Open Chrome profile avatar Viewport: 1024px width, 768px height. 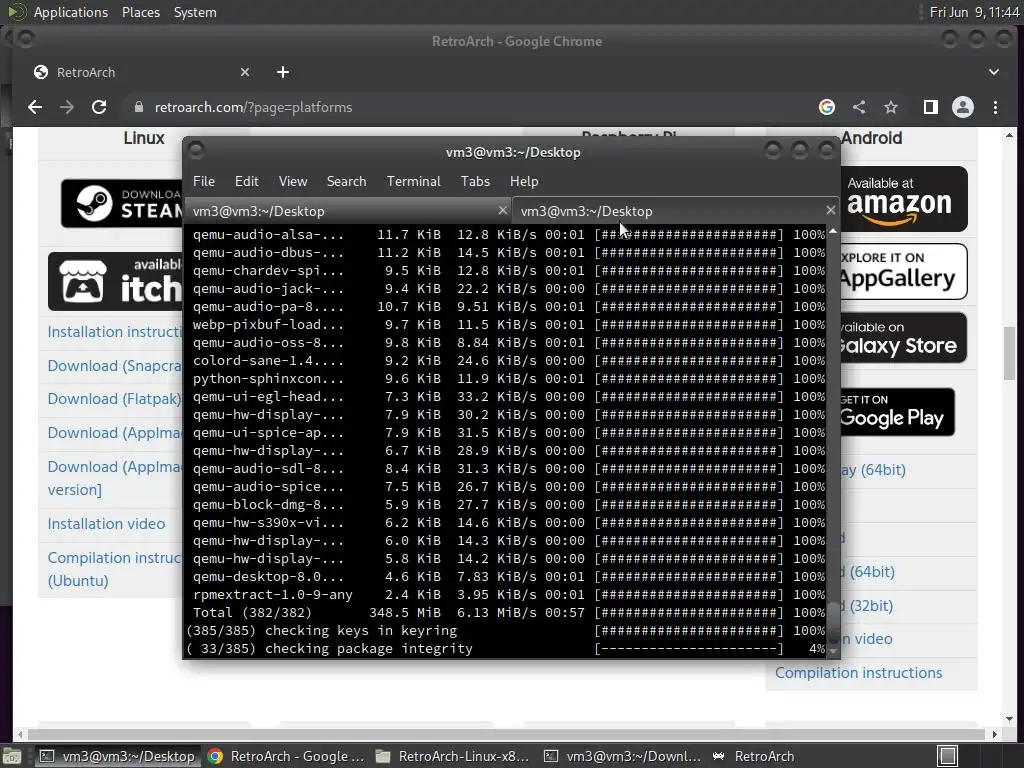[963, 107]
